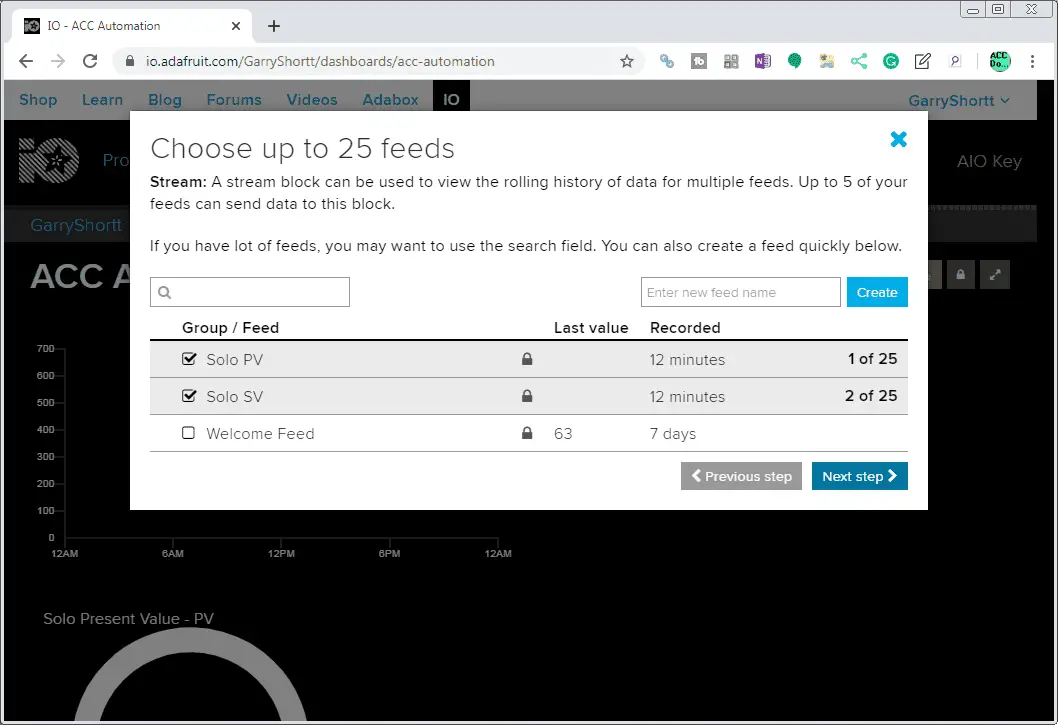Image resolution: width=1058 pixels, height=725 pixels.
Task: Click the Welcome Feed name text
Action: (x=260, y=433)
